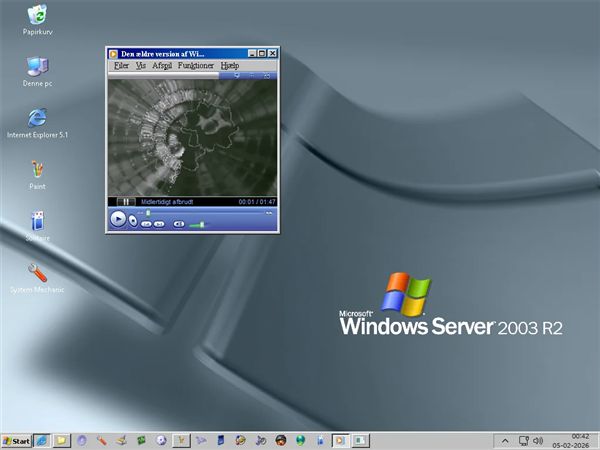Open the Funktioner menu

point(196,65)
